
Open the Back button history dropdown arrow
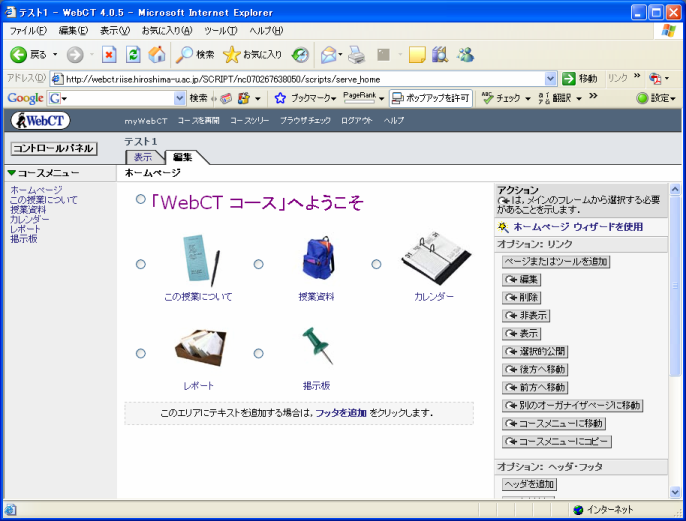[x=55, y=55]
